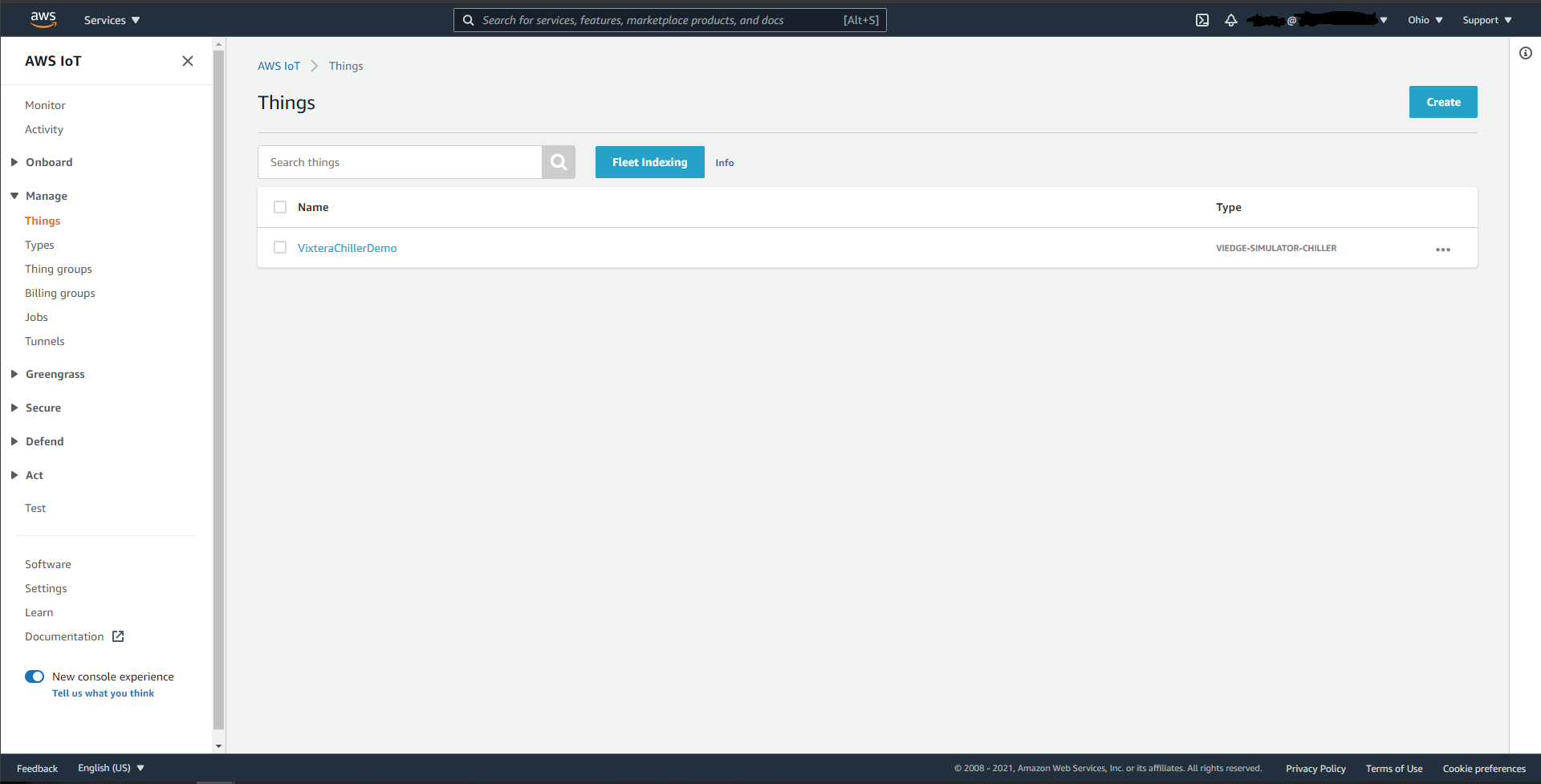Click the search things magnifier button

(x=559, y=162)
